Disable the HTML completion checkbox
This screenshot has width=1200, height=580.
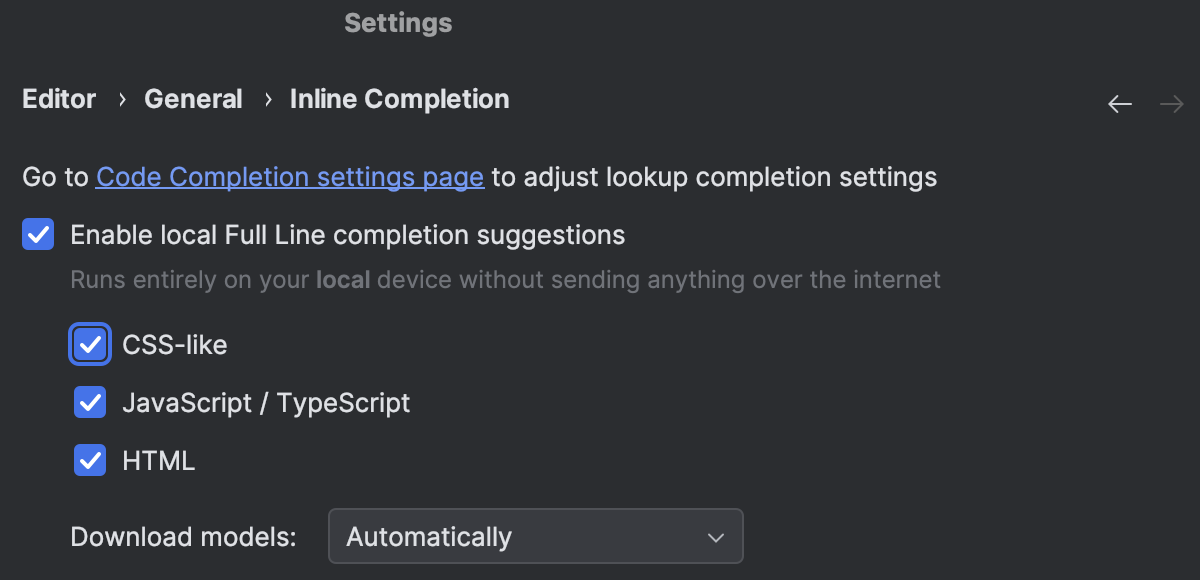(90, 460)
